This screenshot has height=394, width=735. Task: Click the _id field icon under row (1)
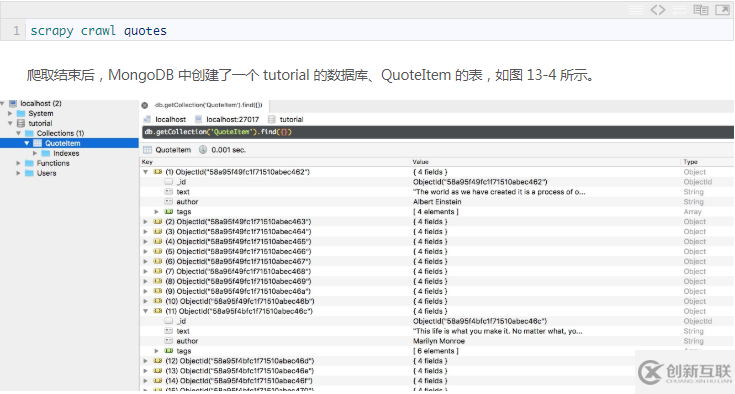(x=169, y=182)
